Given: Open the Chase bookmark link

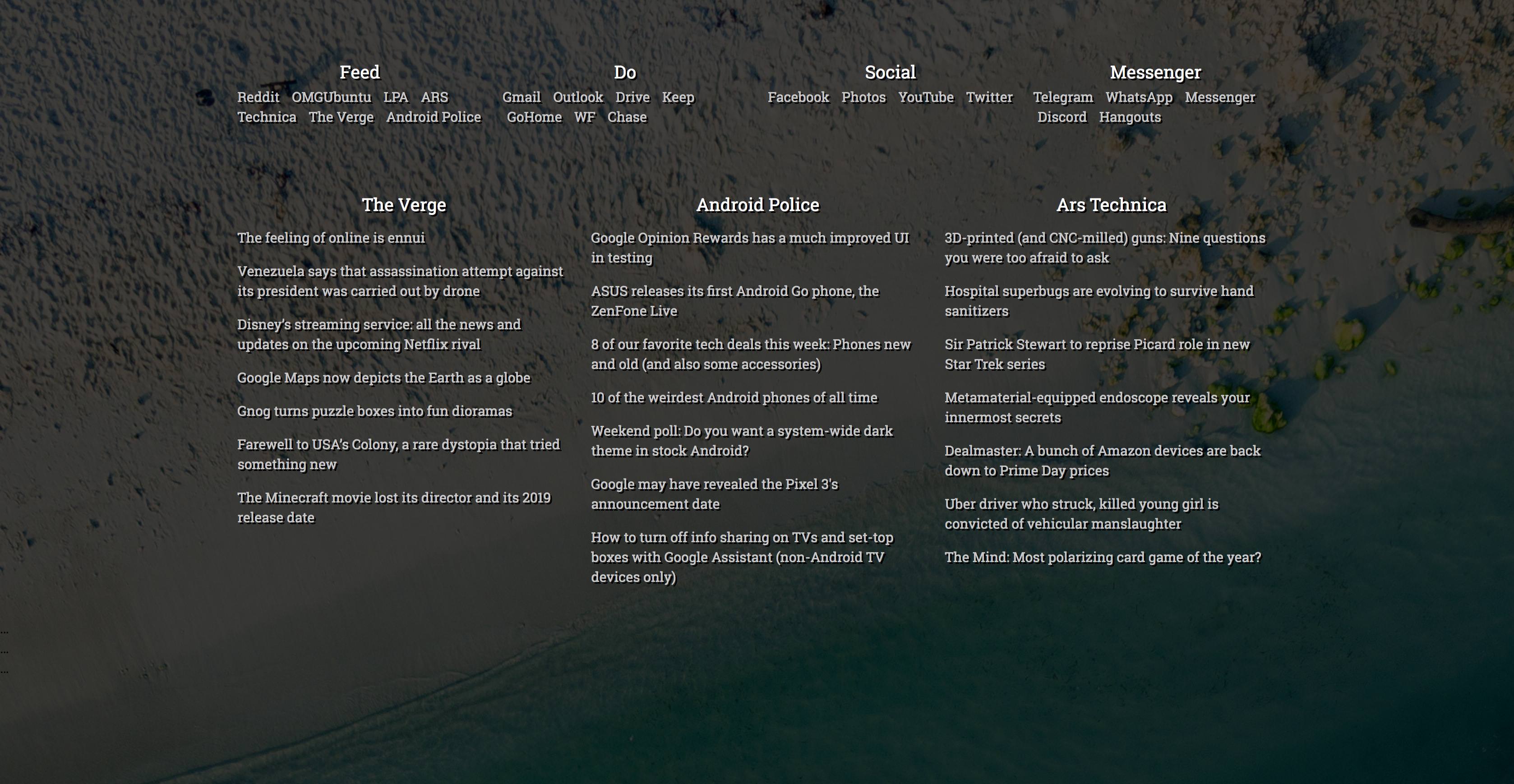Looking at the screenshot, I should pyautogui.click(x=627, y=117).
